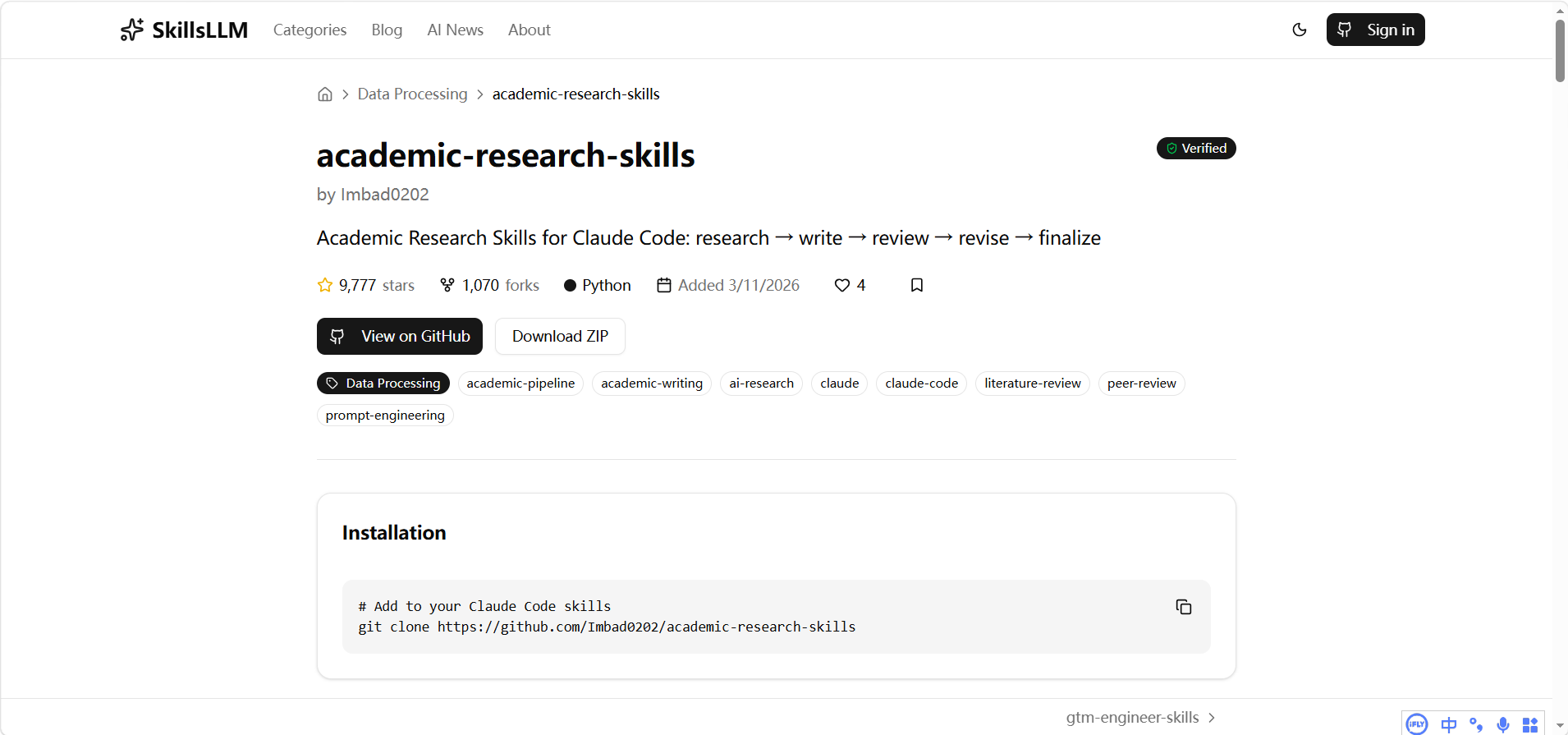Like the skill with the heart icon
The height and width of the screenshot is (735, 1568).
coord(841,285)
